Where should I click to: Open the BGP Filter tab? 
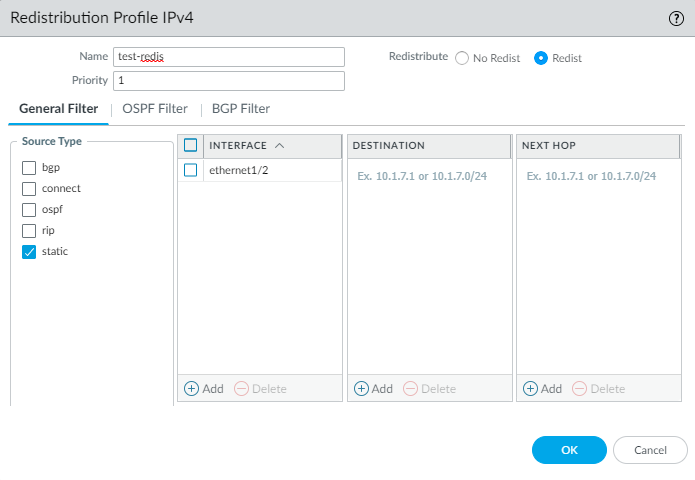pyautogui.click(x=241, y=109)
